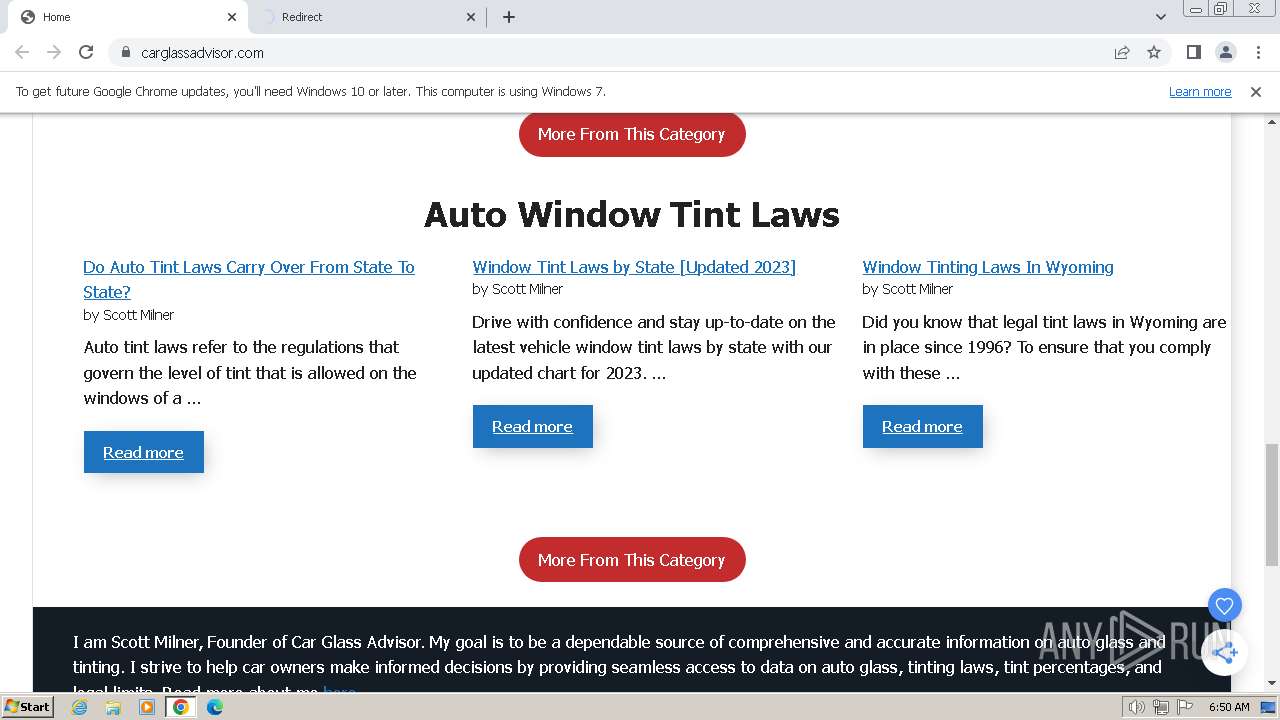Click the browser back arrow
1280x720 pixels.
[22, 52]
